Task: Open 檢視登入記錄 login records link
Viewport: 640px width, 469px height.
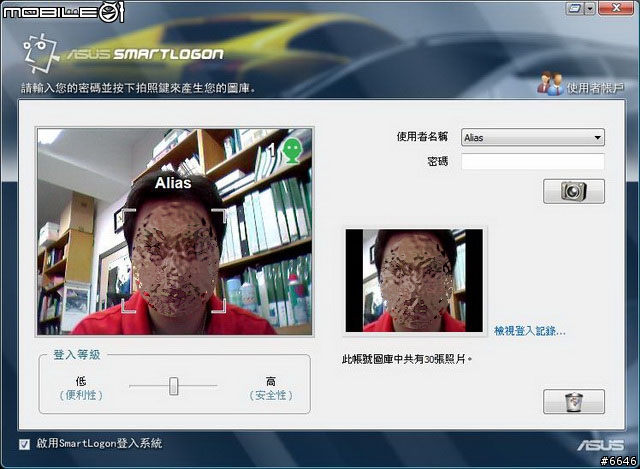Action: [529, 331]
